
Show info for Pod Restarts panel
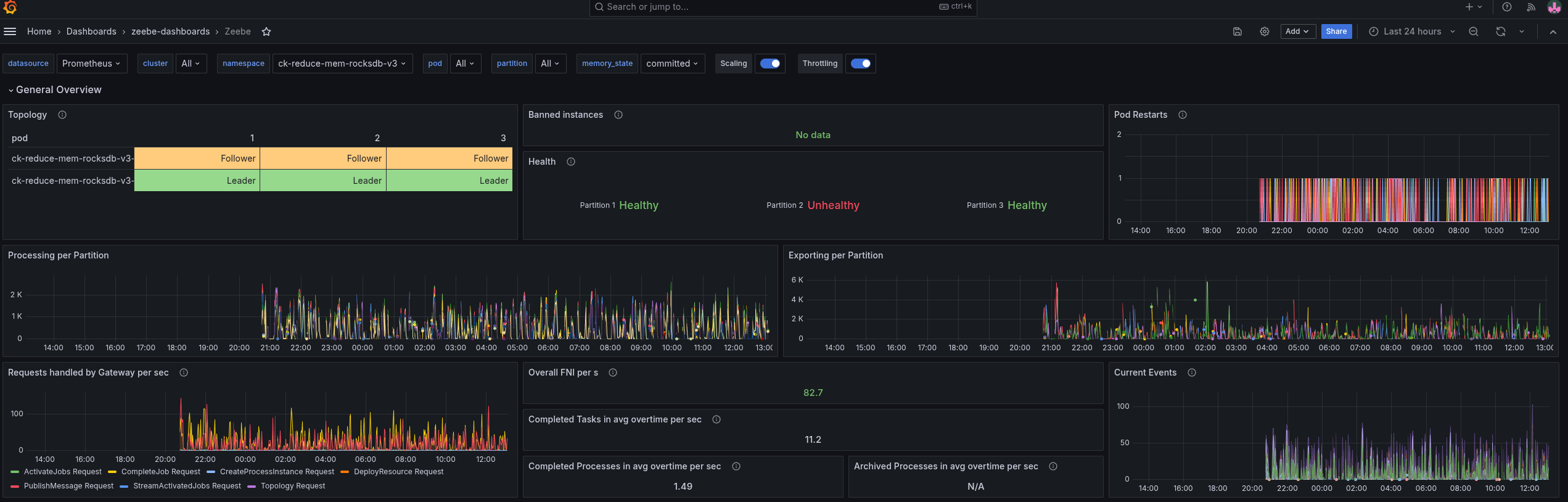pyautogui.click(x=1183, y=115)
